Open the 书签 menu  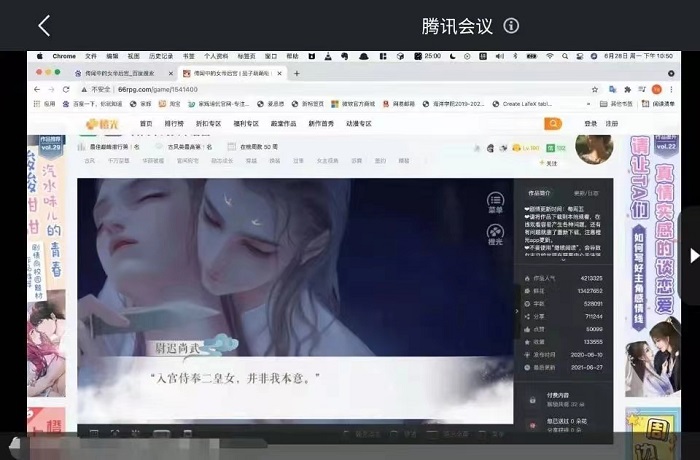(x=188, y=56)
